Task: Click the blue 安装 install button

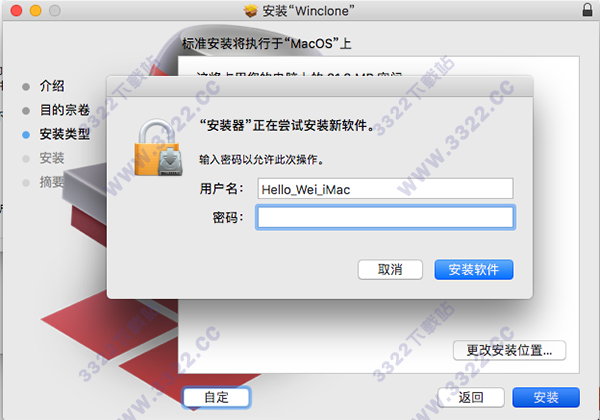Action: point(546,397)
